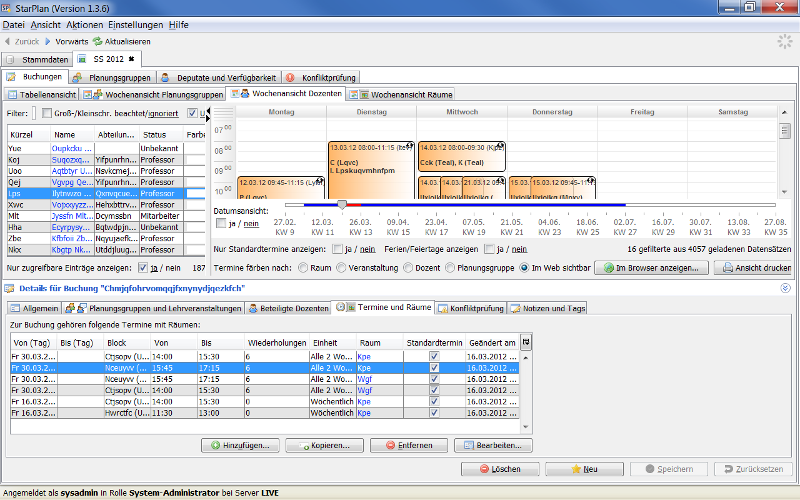Open the Einstellungen menu
The image size is (800, 500).
click(x=136, y=25)
